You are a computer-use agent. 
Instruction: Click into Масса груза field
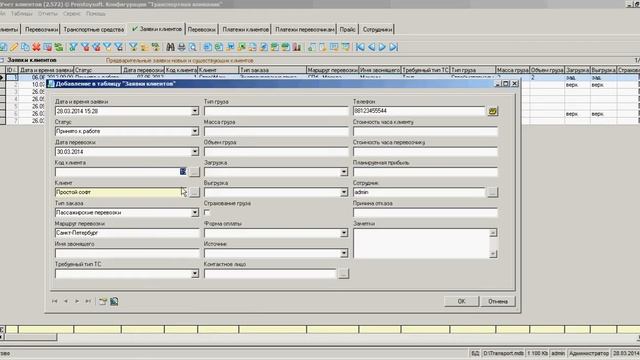point(276,131)
